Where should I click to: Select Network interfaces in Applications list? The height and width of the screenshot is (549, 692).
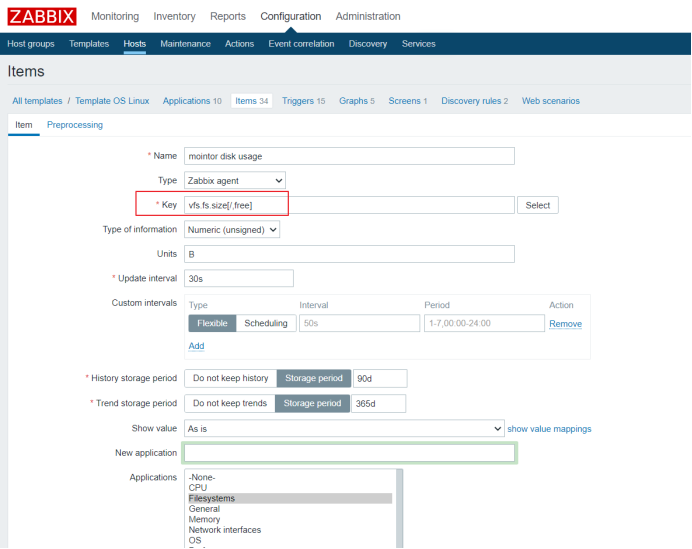pyautogui.click(x=290, y=530)
